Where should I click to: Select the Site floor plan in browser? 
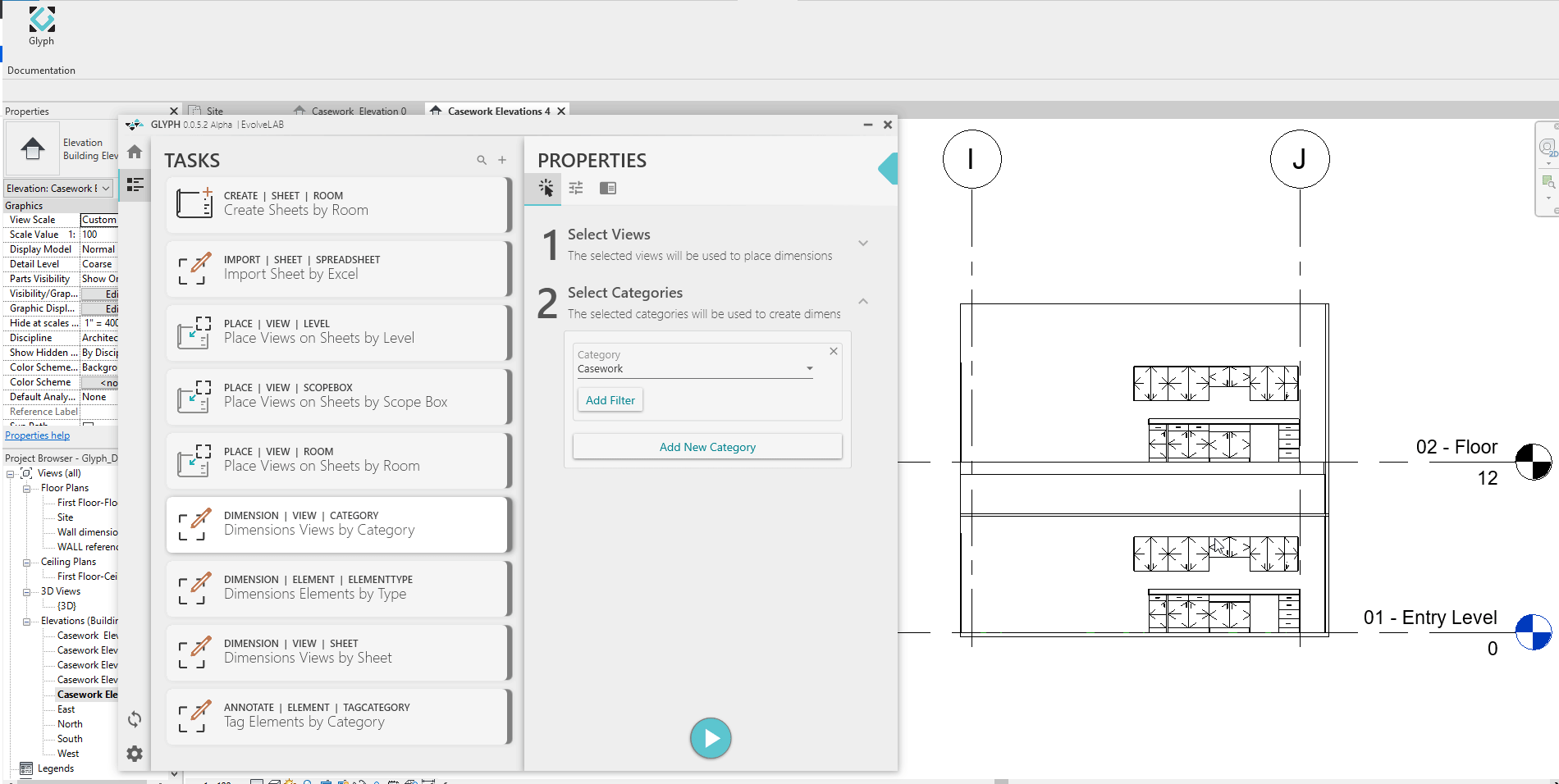coord(65,517)
